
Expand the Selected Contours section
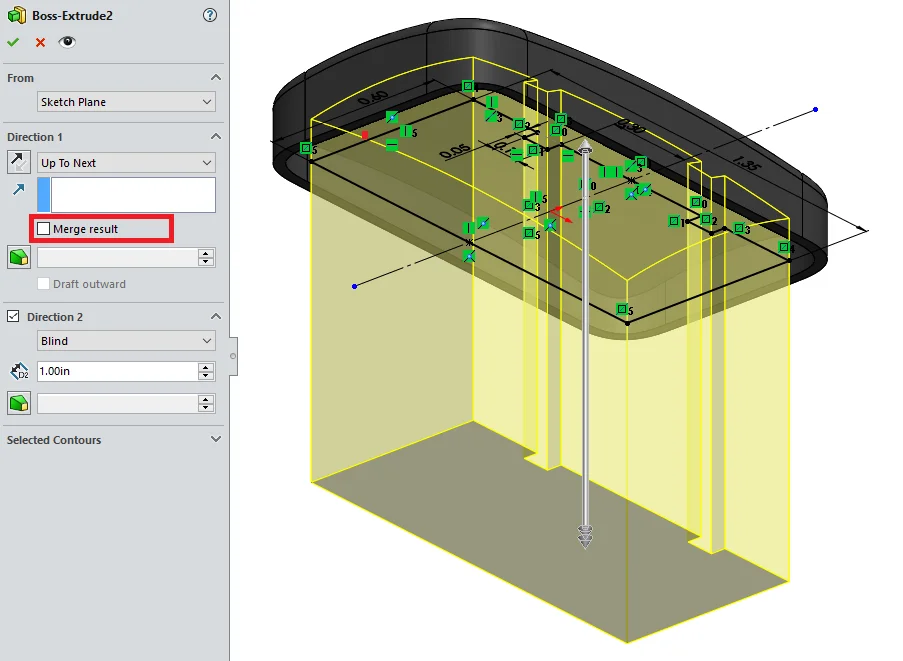click(x=215, y=440)
